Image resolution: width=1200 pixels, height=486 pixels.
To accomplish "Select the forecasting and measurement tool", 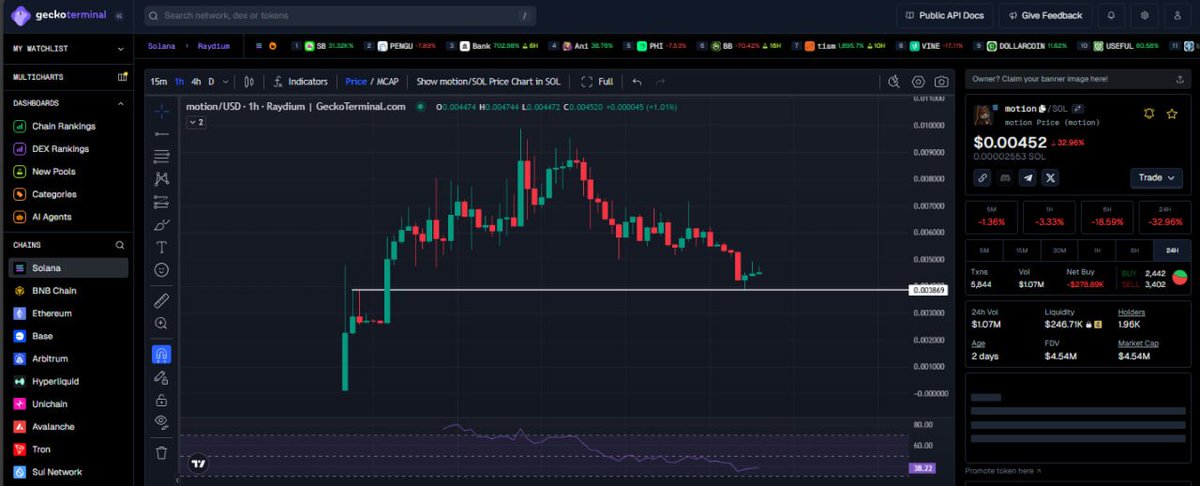I will point(162,202).
